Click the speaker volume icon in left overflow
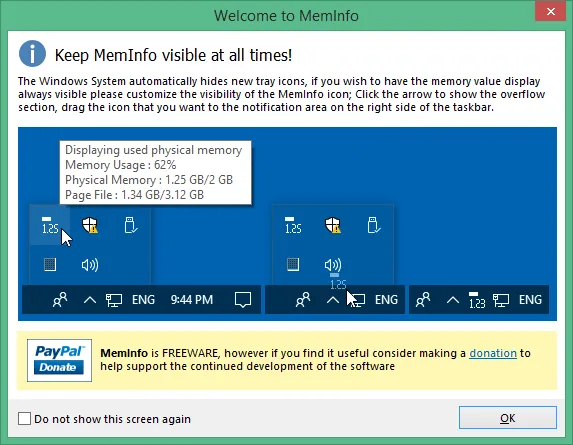Image resolution: width=573 pixels, height=445 pixels. pos(90,265)
